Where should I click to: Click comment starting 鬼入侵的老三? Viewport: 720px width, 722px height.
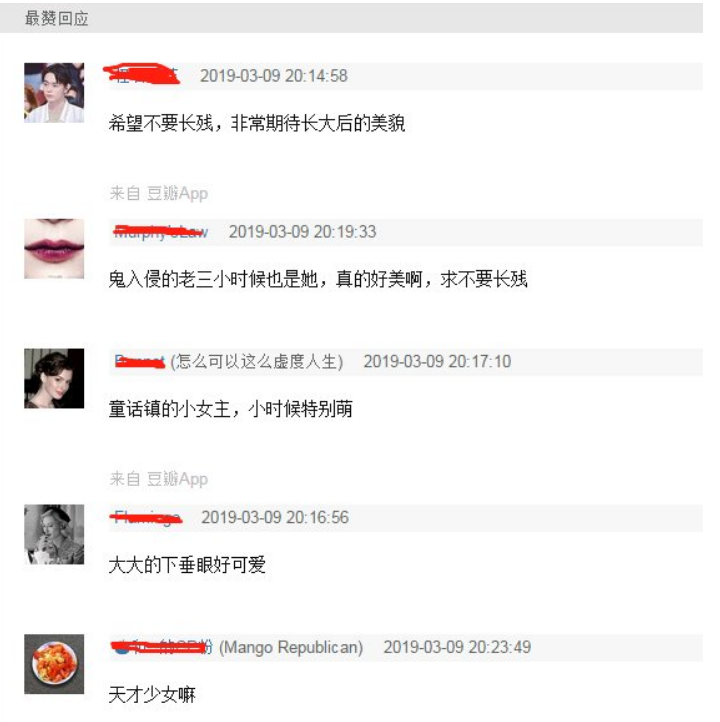[318, 279]
